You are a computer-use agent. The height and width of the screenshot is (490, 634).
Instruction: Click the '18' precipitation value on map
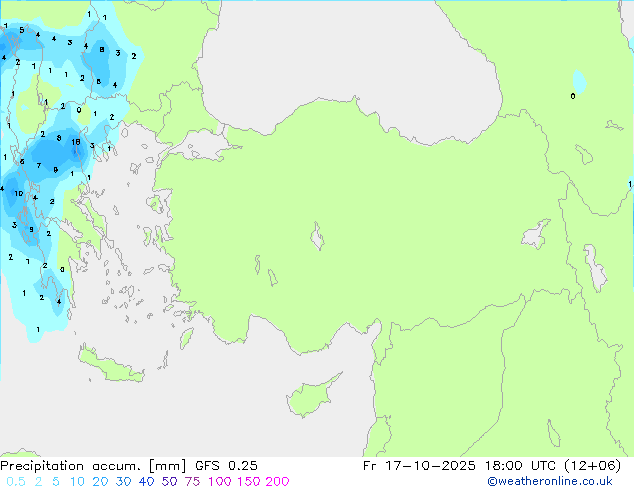pos(76,142)
